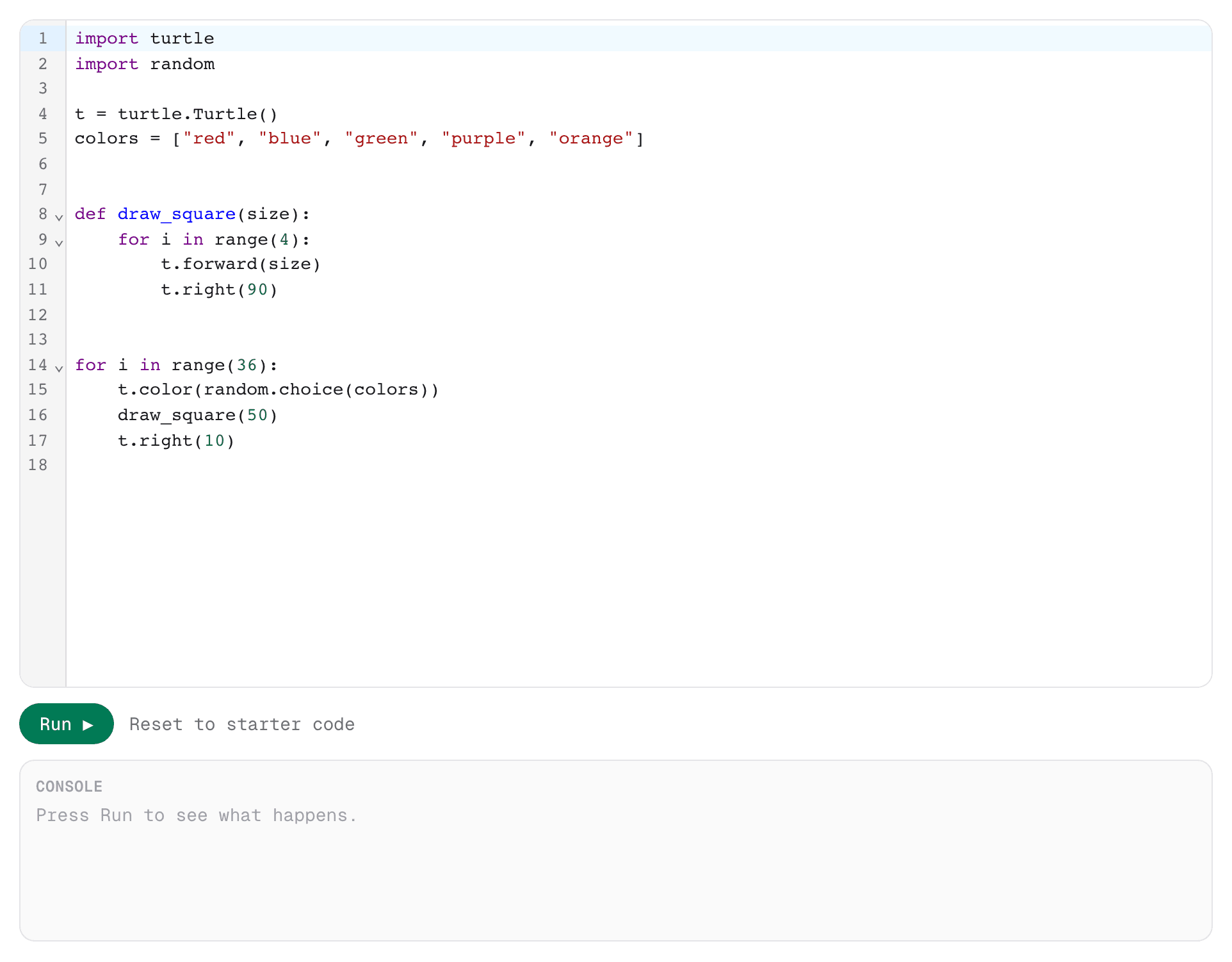Click the "import random" line

(145, 64)
